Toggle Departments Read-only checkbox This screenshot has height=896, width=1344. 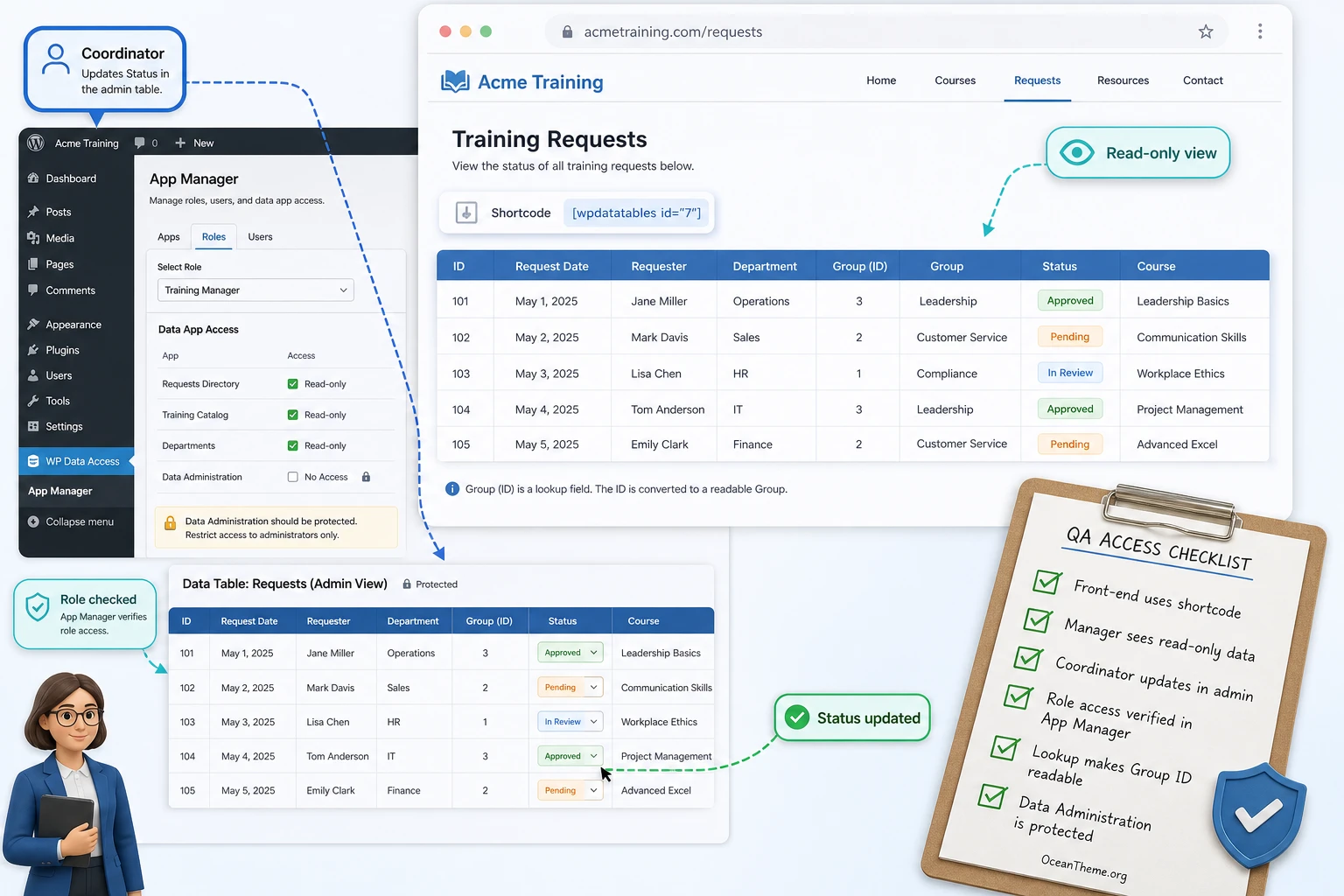(293, 445)
